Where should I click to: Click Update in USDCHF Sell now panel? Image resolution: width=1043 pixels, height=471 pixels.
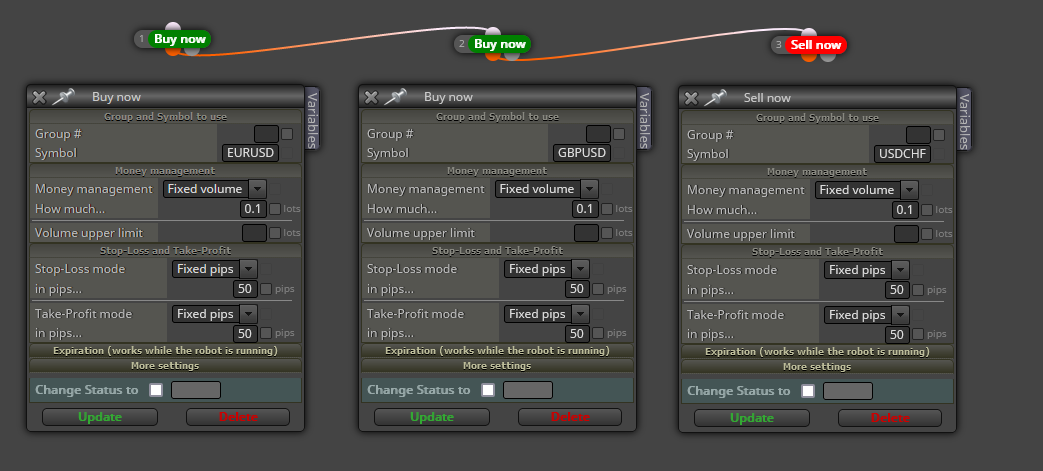click(752, 418)
